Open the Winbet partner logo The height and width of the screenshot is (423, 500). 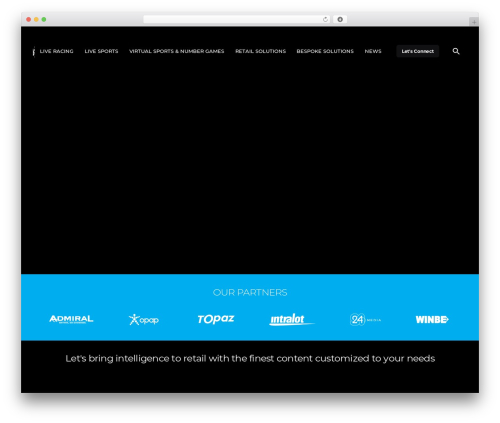click(x=432, y=319)
